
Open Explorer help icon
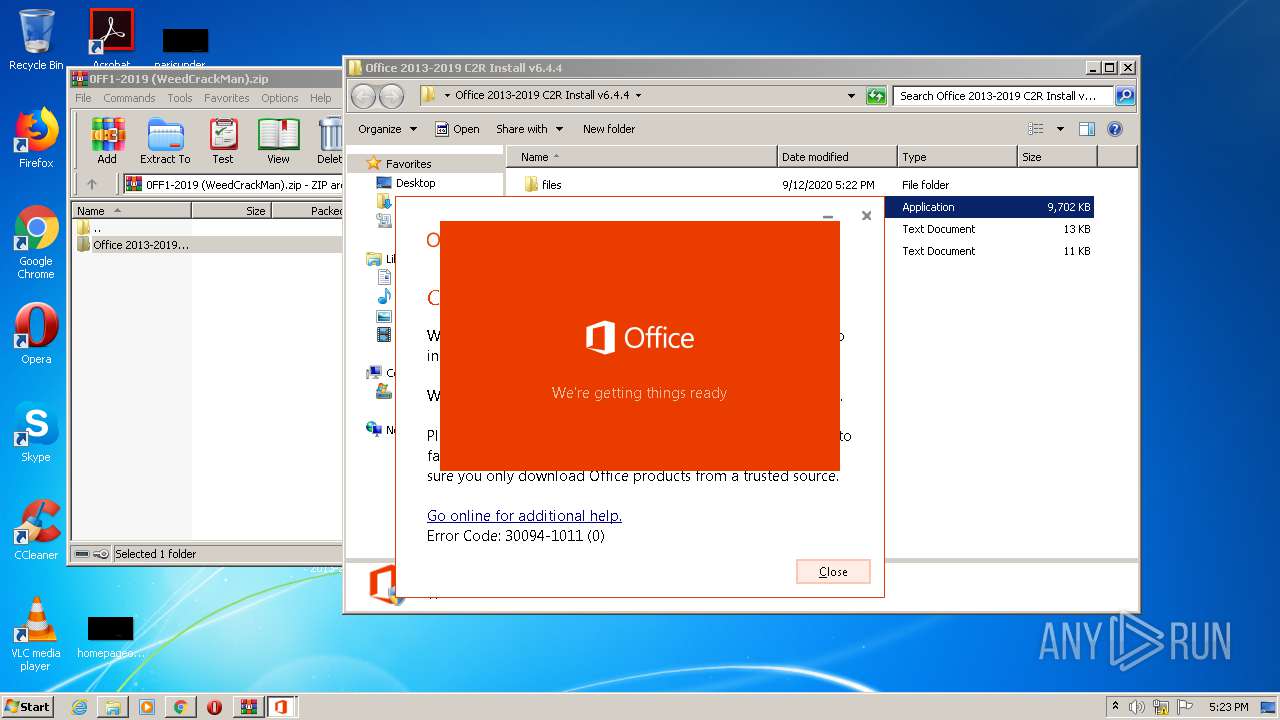[x=1115, y=129]
